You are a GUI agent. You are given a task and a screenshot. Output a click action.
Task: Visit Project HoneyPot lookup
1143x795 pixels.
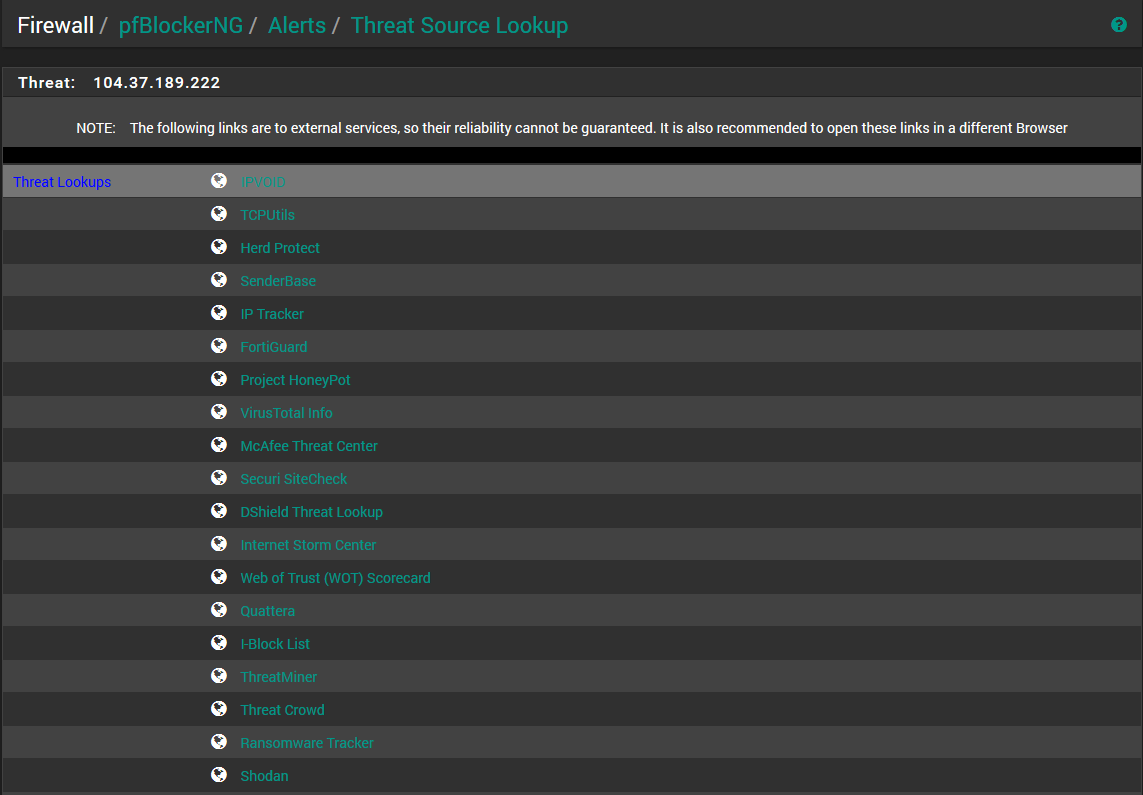295,380
